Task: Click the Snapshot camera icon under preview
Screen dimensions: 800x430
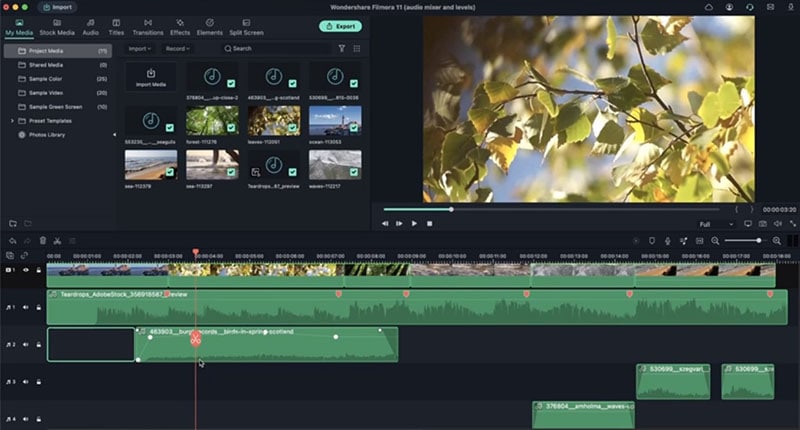Action: (763, 224)
